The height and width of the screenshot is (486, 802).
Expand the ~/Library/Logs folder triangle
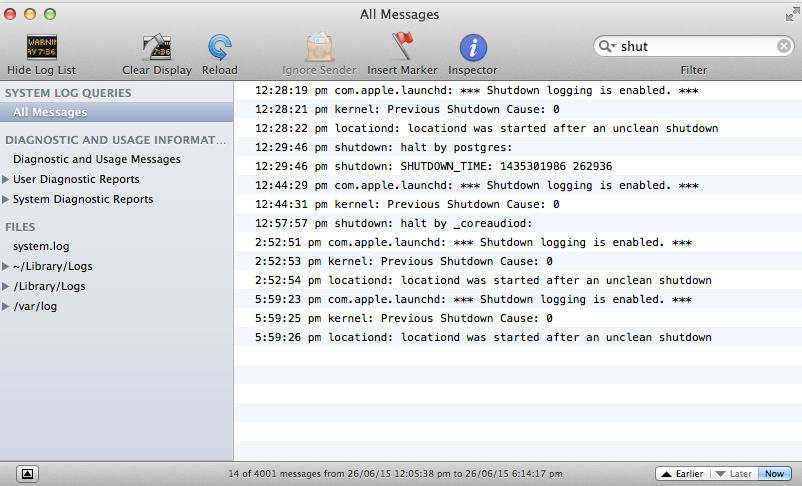tap(6, 266)
